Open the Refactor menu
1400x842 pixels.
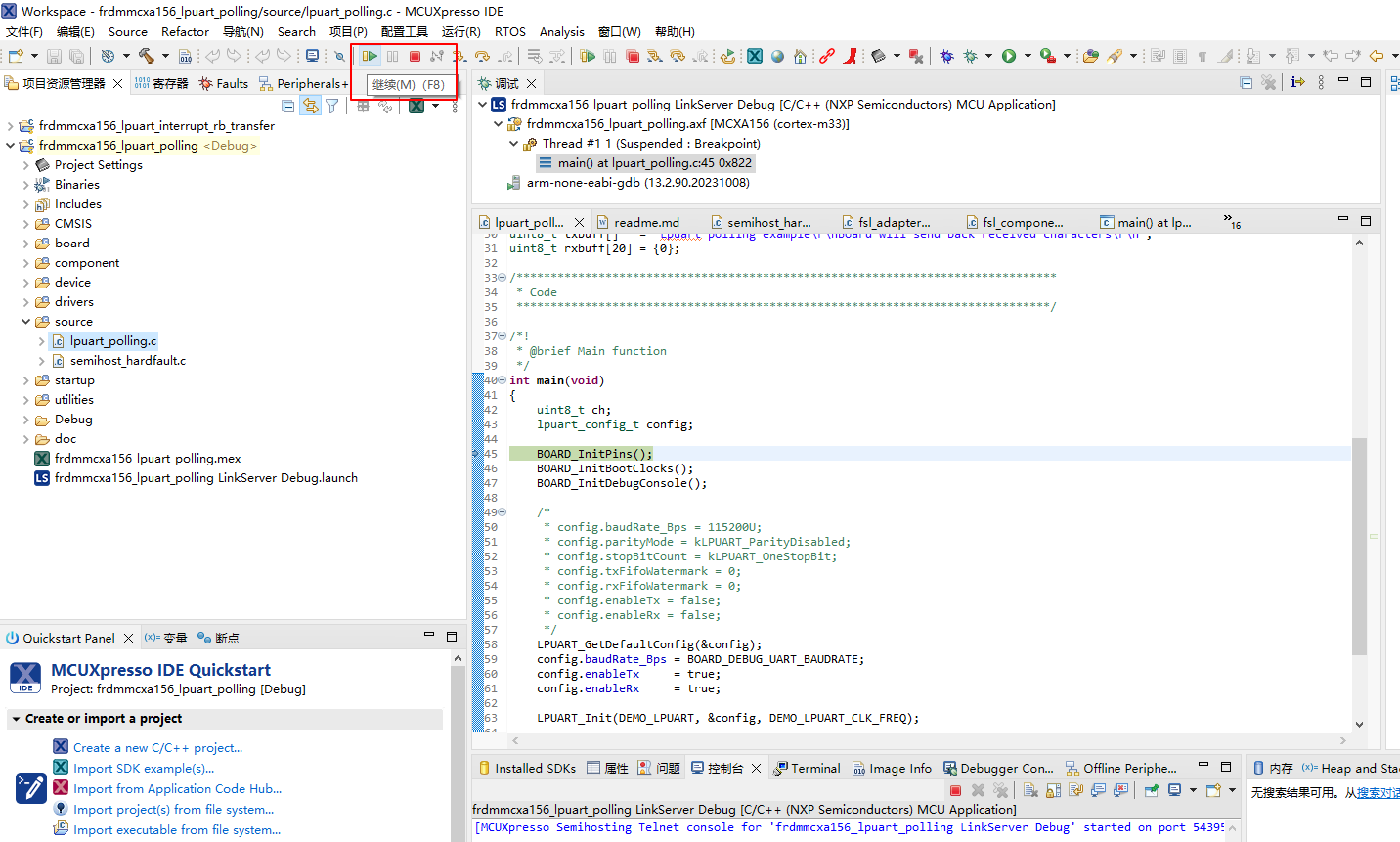185,32
